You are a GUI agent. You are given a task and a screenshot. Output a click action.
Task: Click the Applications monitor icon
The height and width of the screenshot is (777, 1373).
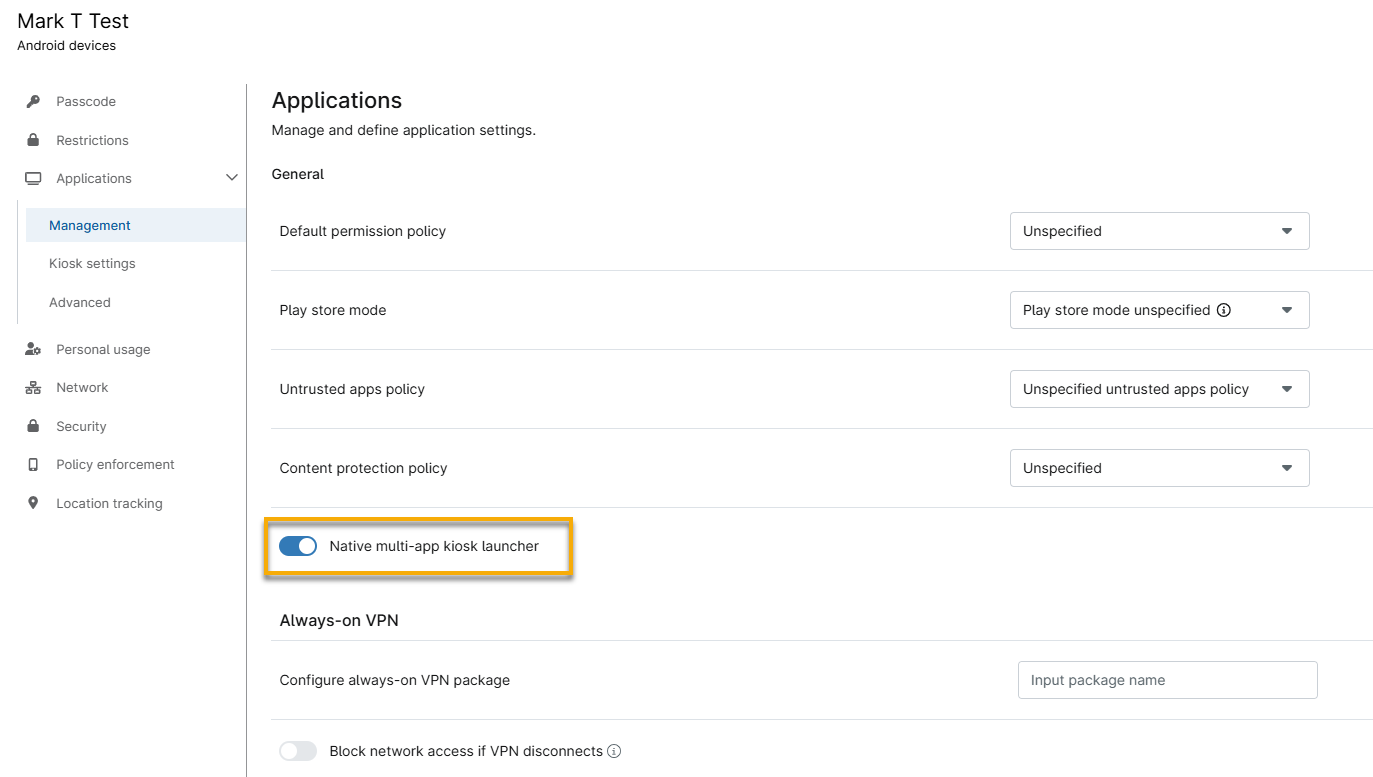click(x=33, y=179)
